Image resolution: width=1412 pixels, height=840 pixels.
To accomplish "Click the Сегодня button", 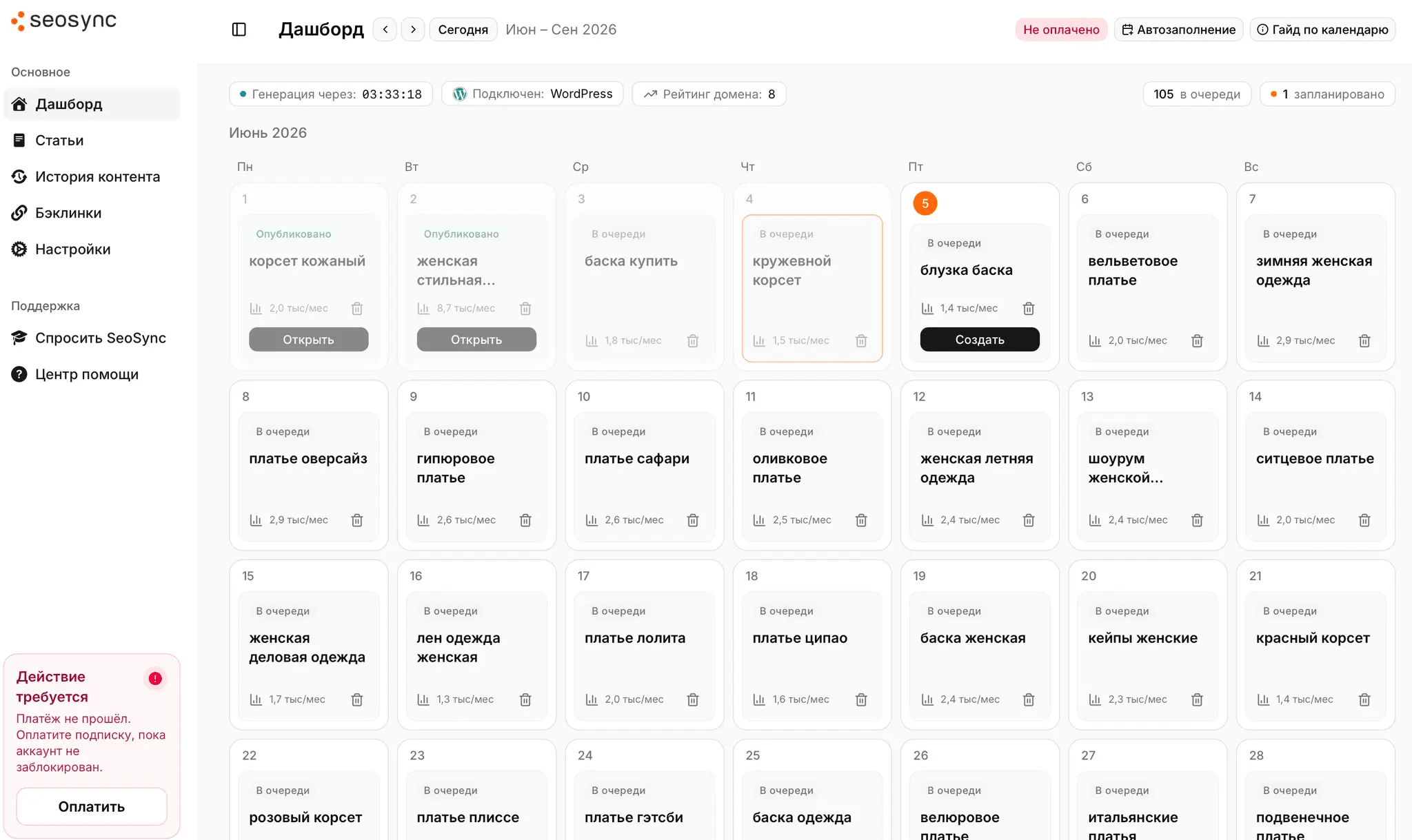I will click(x=463, y=30).
